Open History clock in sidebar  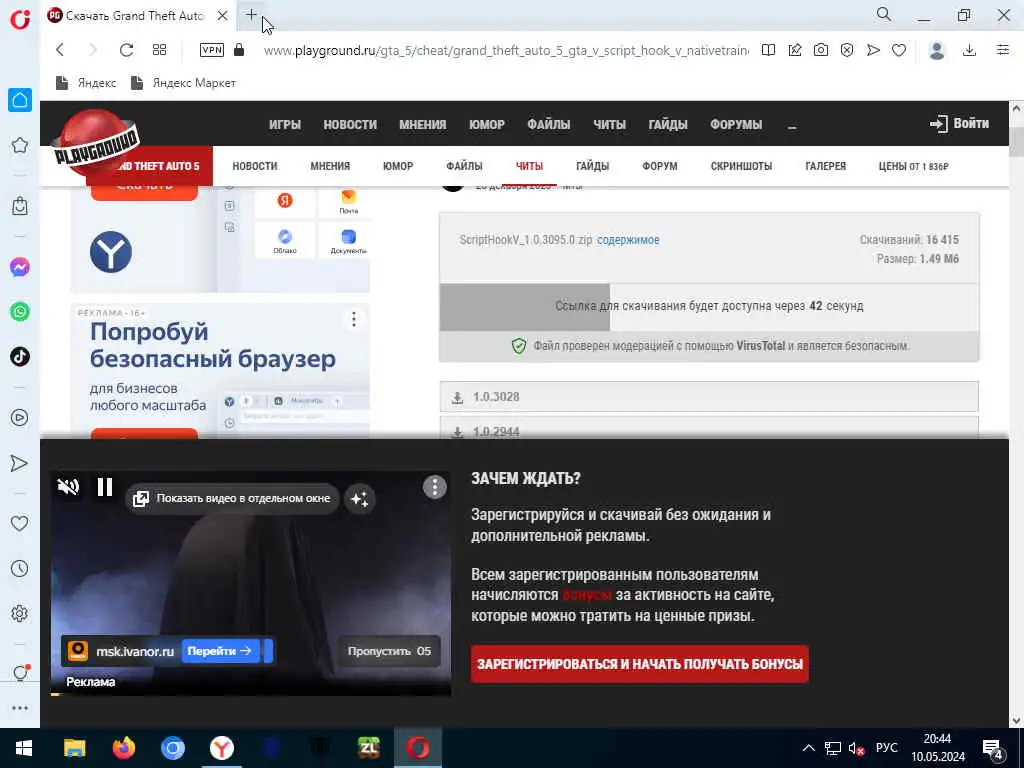20,568
